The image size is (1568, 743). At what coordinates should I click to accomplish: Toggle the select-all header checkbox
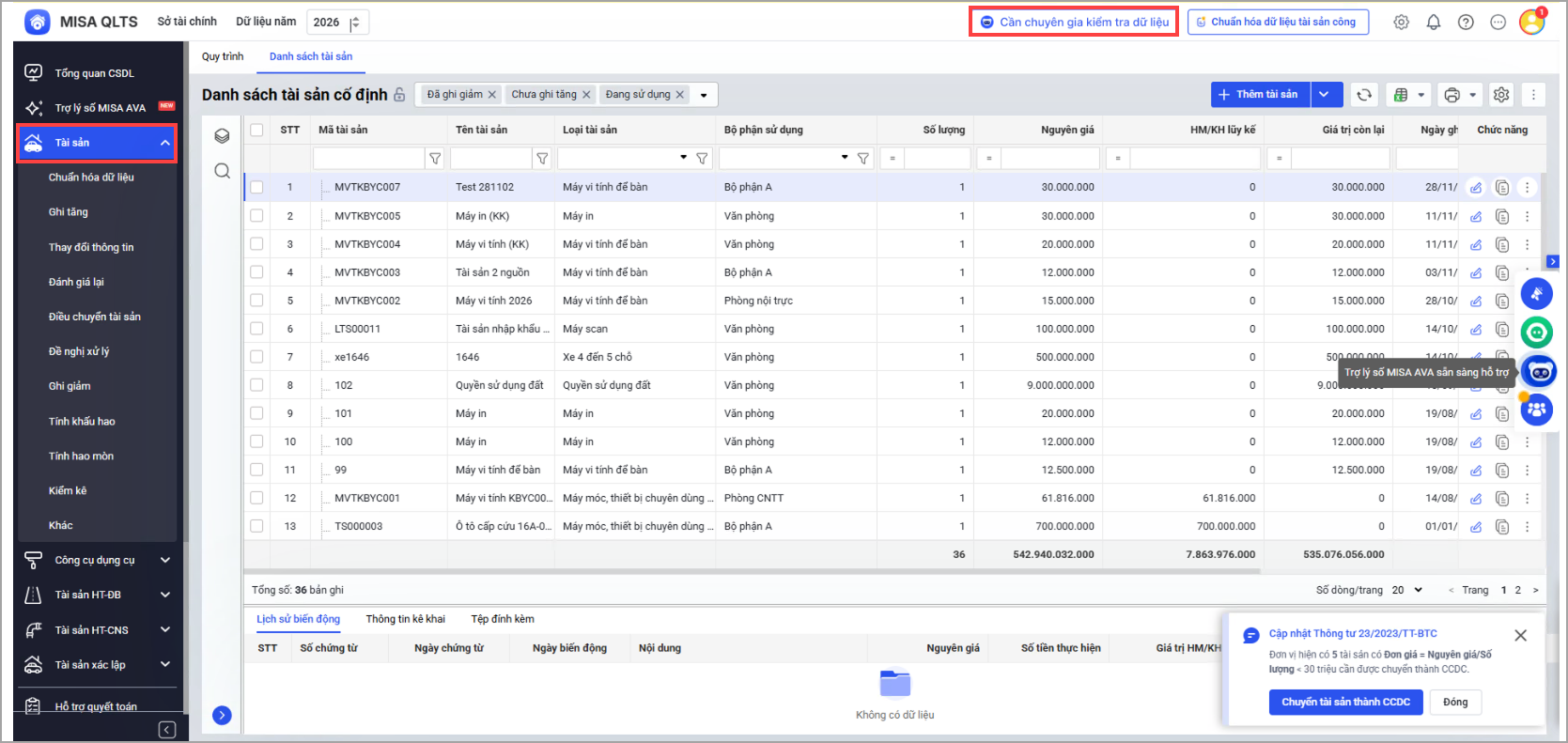(256, 130)
